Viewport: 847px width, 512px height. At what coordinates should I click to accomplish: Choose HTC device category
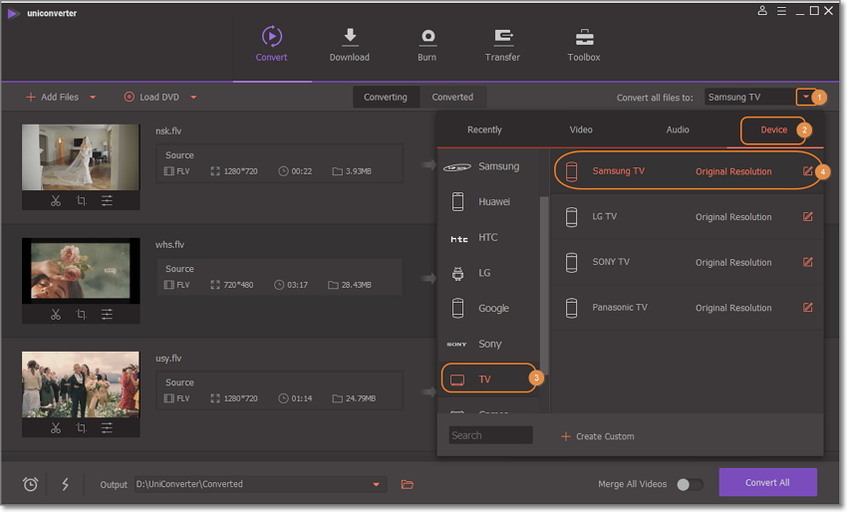coord(488,237)
